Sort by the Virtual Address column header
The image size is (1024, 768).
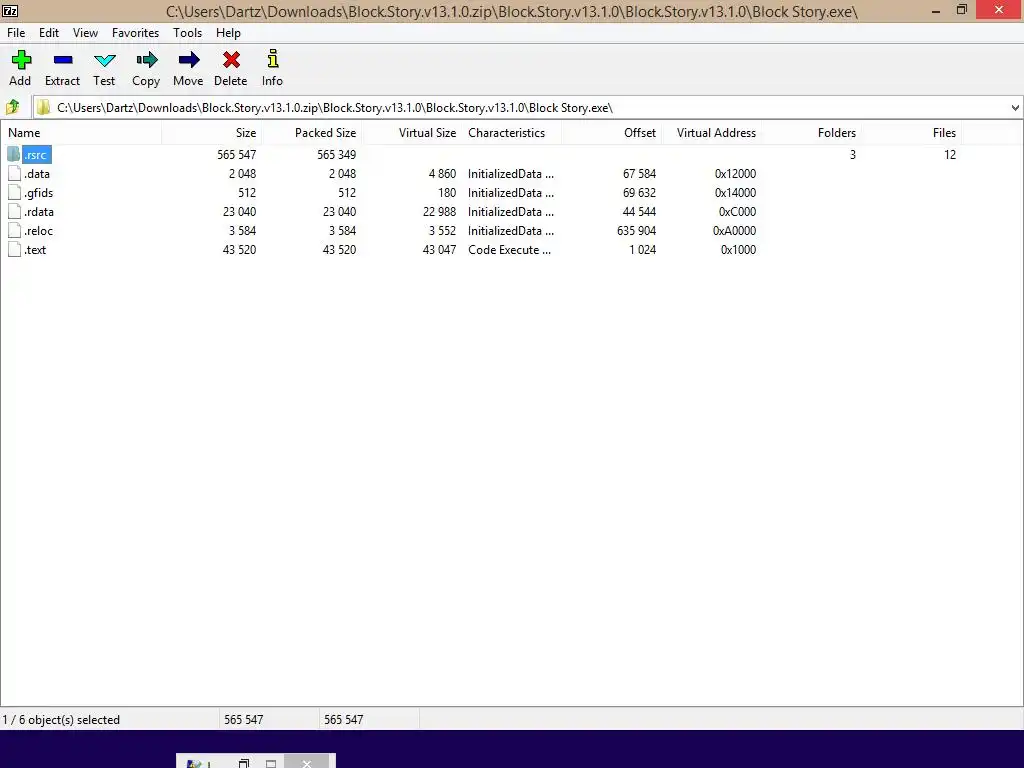pos(711,133)
